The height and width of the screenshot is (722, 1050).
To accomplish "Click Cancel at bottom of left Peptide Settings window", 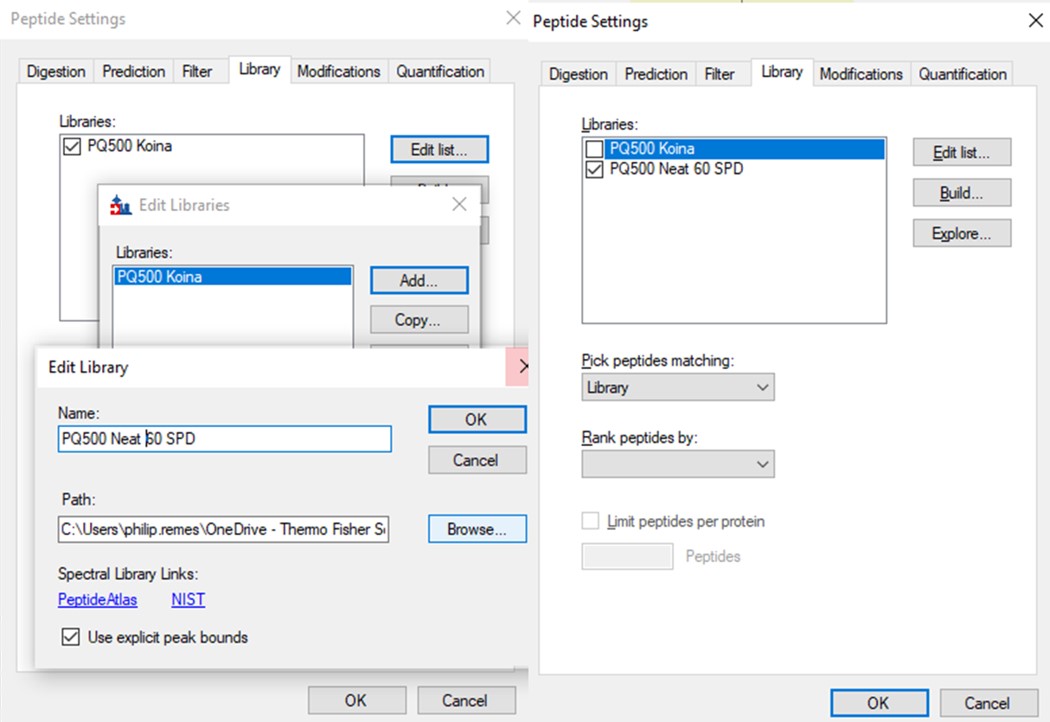I will point(466,701).
